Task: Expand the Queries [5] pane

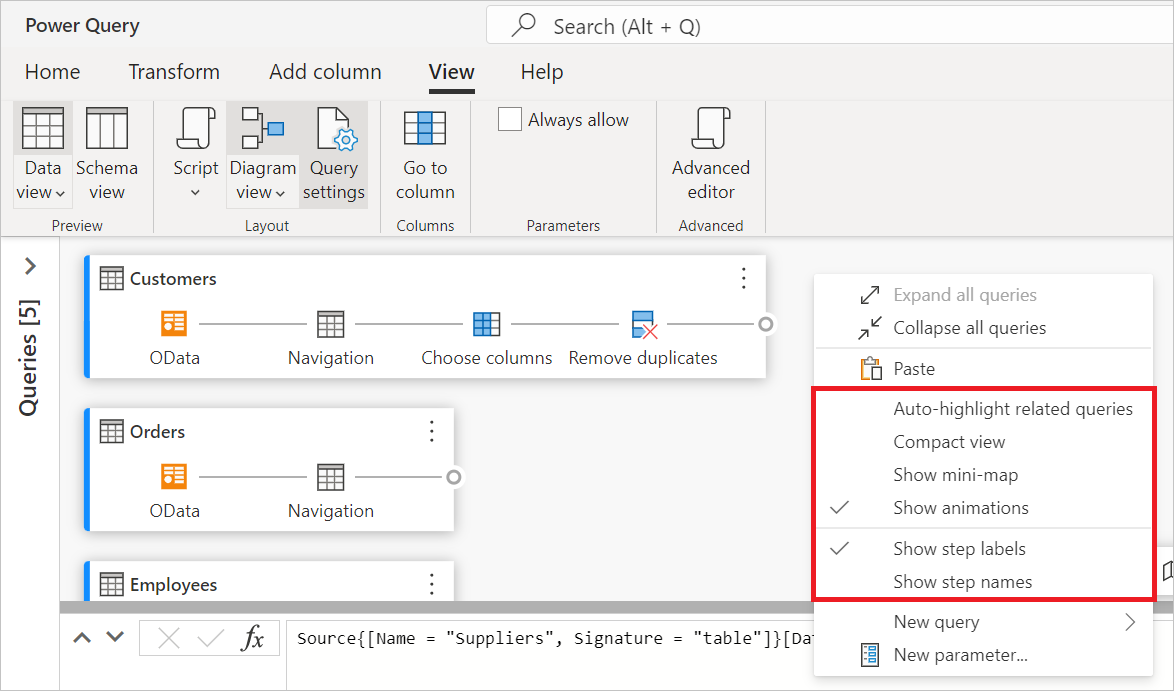Action: tap(30, 266)
